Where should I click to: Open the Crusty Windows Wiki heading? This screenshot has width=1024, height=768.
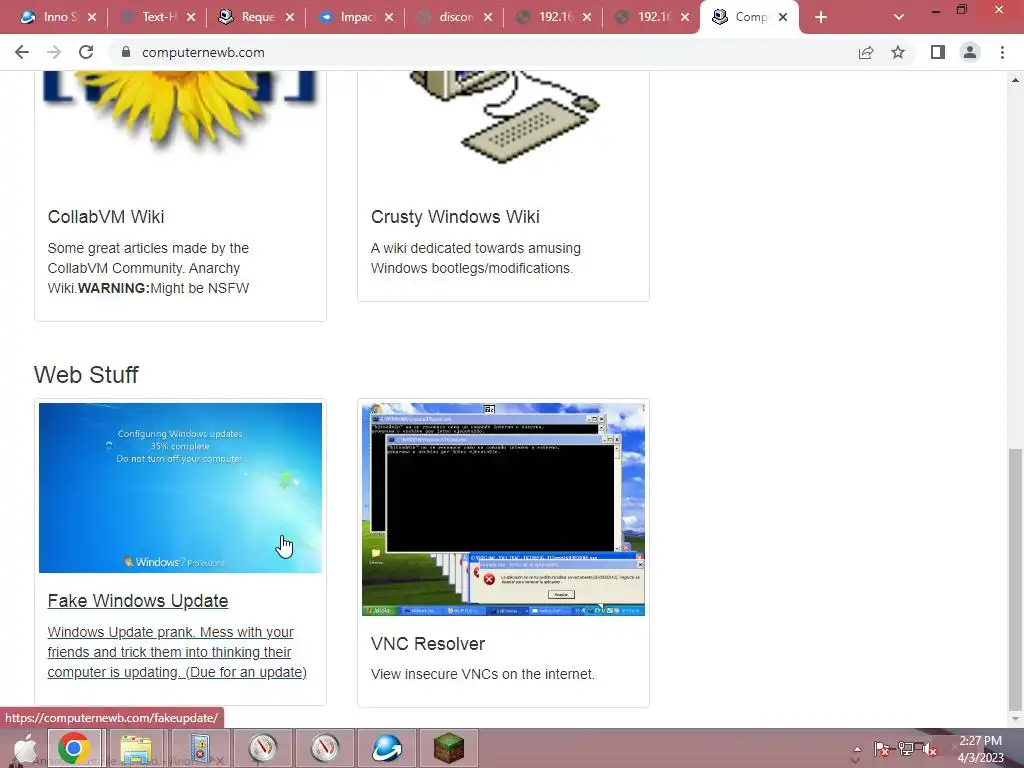pyautogui.click(x=455, y=217)
